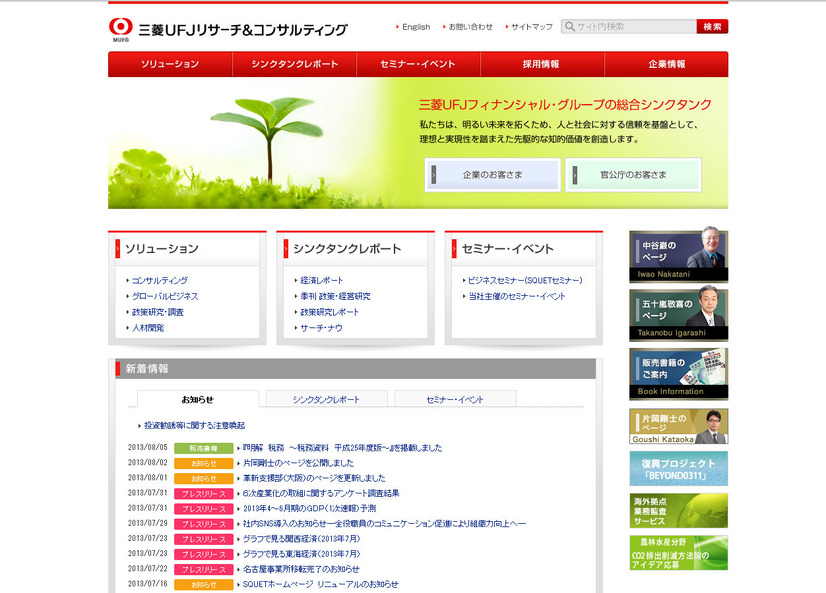
Task: Click the 新着情報 section header
Action: tap(356, 369)
